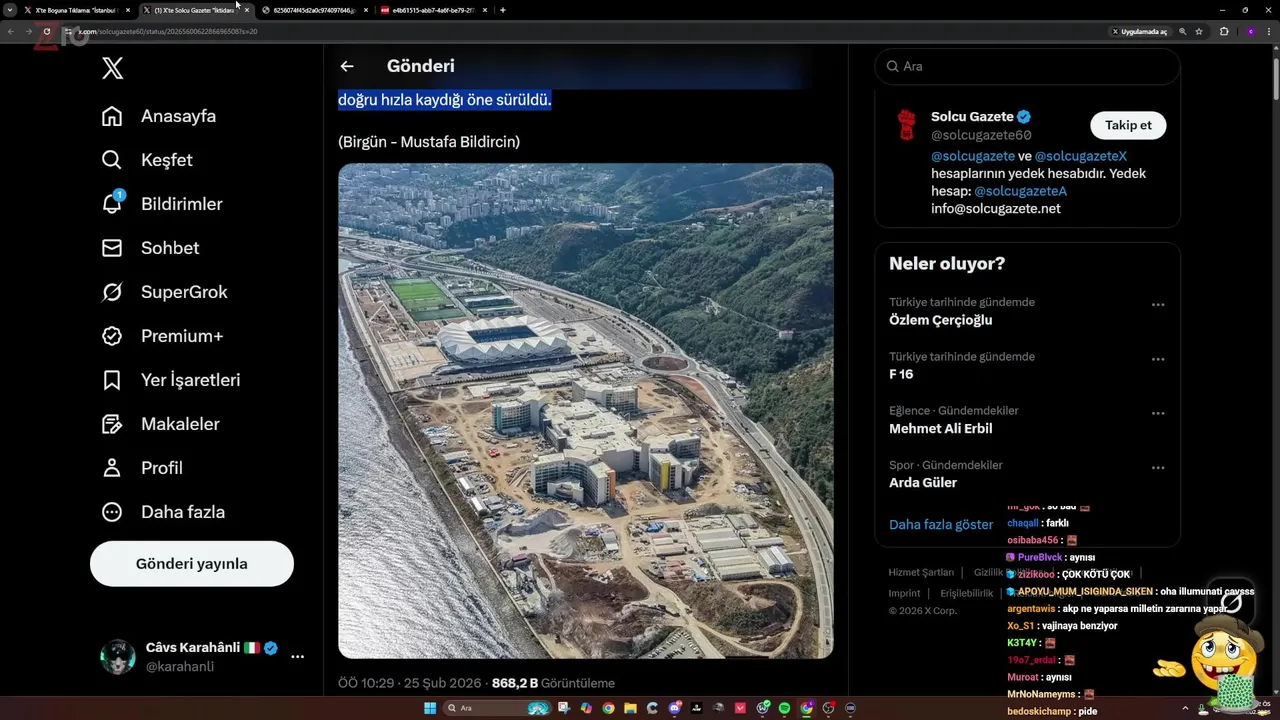Click the X logo in the sidebar
This screenshot has height=720, width=1280.
pos(113,68)
